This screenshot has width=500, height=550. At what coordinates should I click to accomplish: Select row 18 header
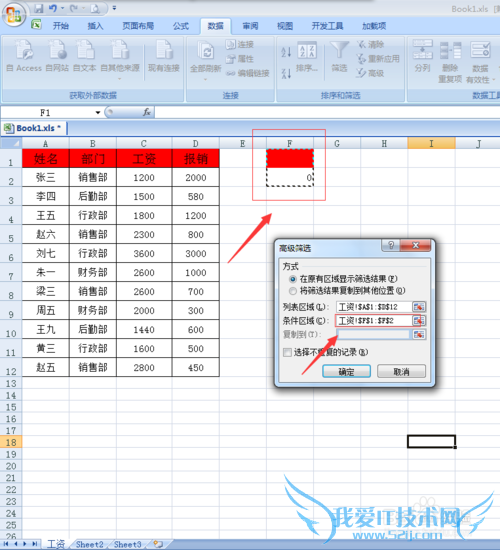11,442
